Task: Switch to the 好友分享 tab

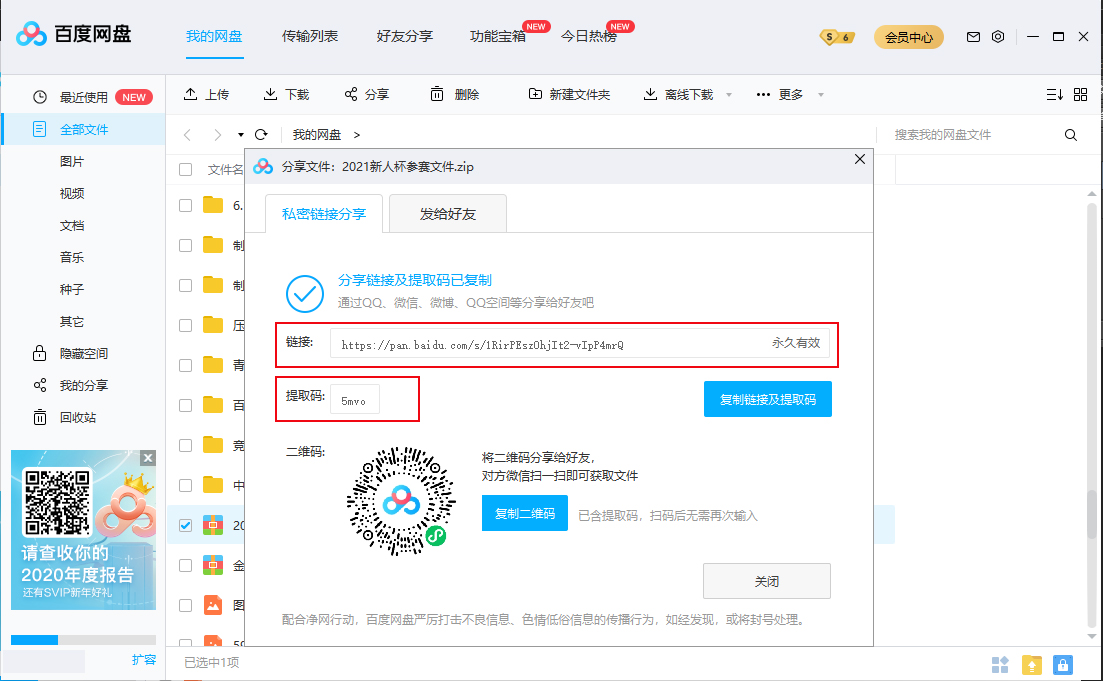Action: [x=404, y=37]
